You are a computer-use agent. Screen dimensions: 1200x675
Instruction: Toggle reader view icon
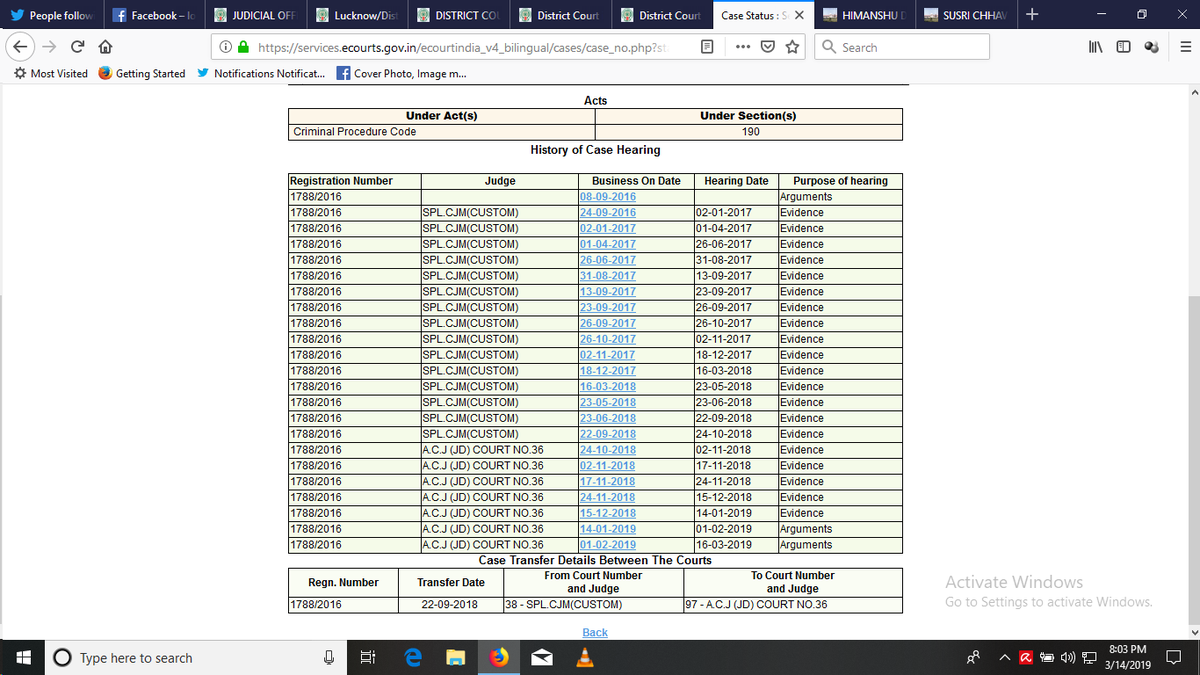707,47
